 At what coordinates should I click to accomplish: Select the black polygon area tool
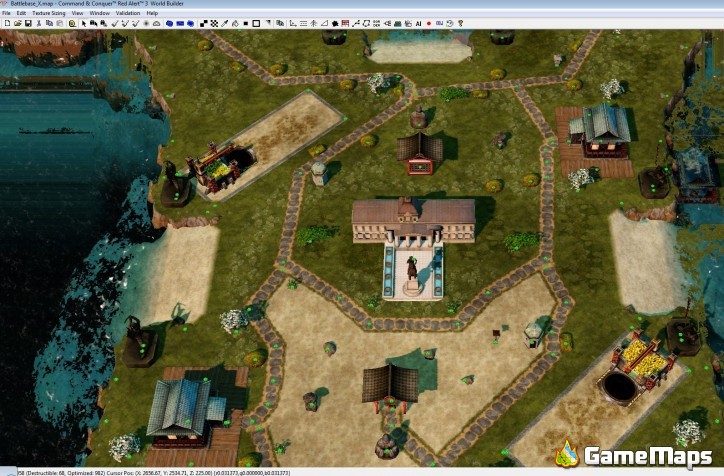[335, 23]
